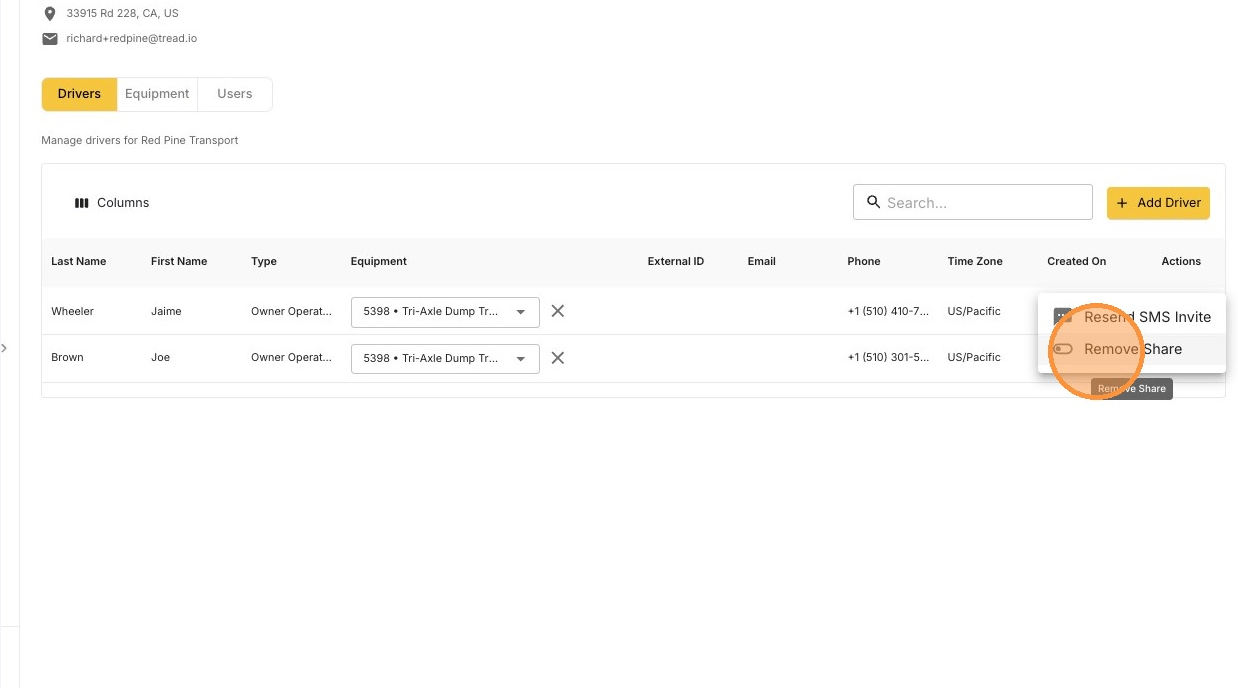Select the Jaime first name cell
The height and width of the screenshot is (688, 1238).
(x=166, y=312)
